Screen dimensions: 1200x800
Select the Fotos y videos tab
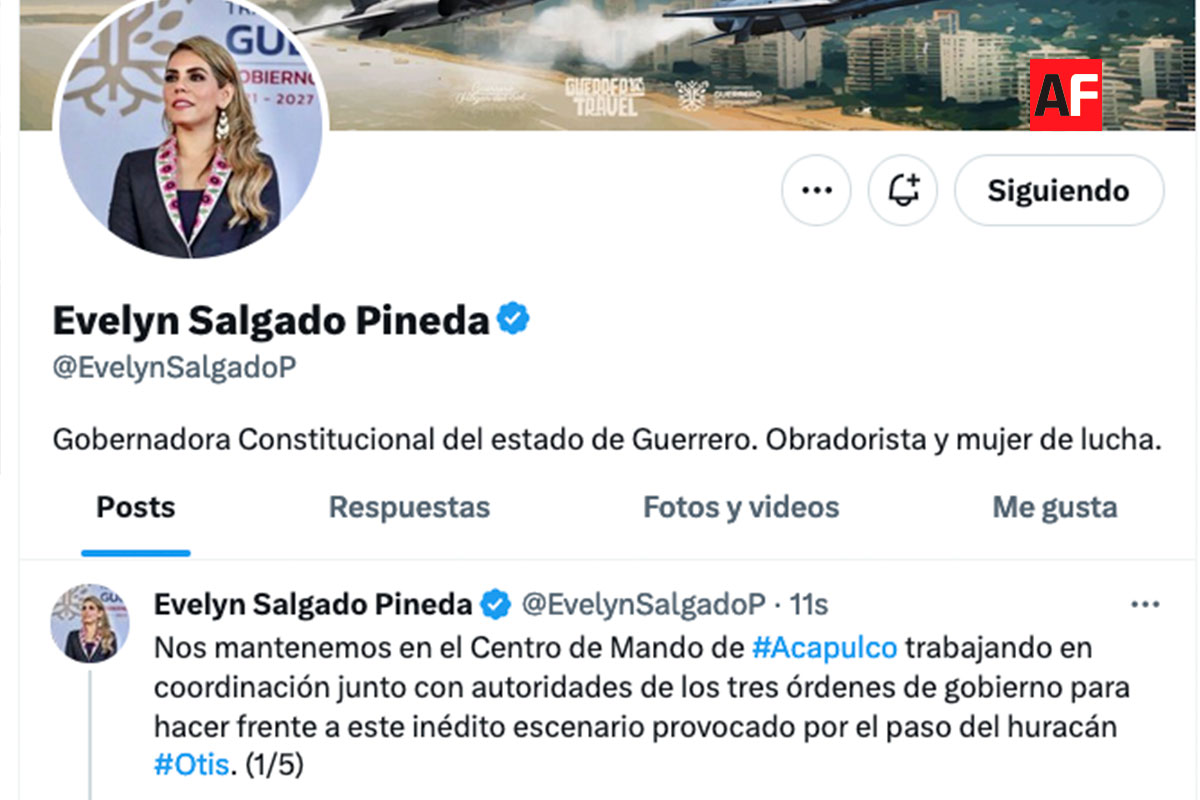(741, 508)
